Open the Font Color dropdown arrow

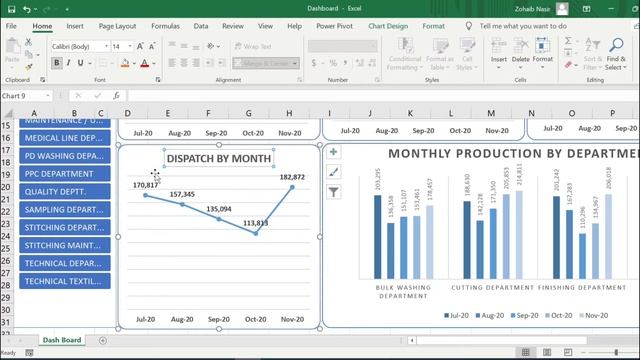tap(154, 64)
